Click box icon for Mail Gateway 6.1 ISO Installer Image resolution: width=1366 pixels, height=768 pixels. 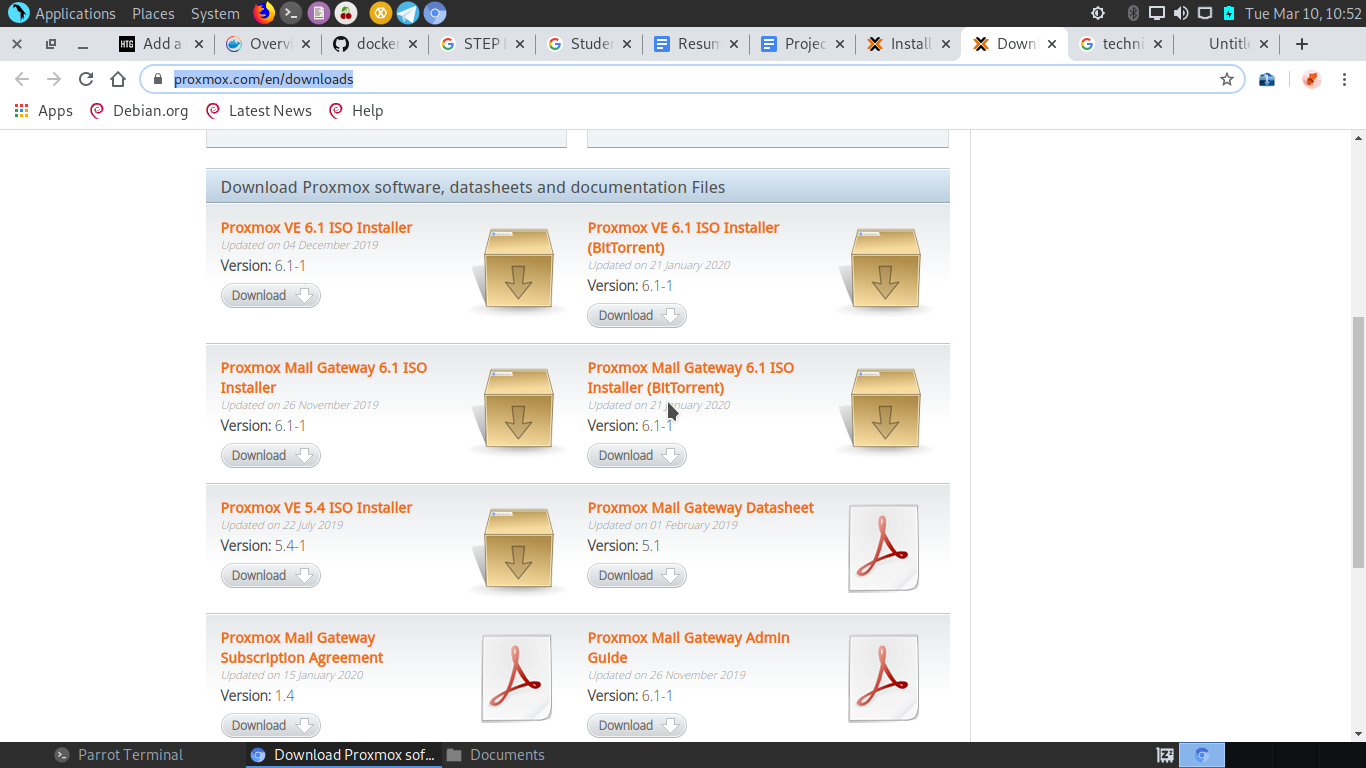tap(517, 407)
